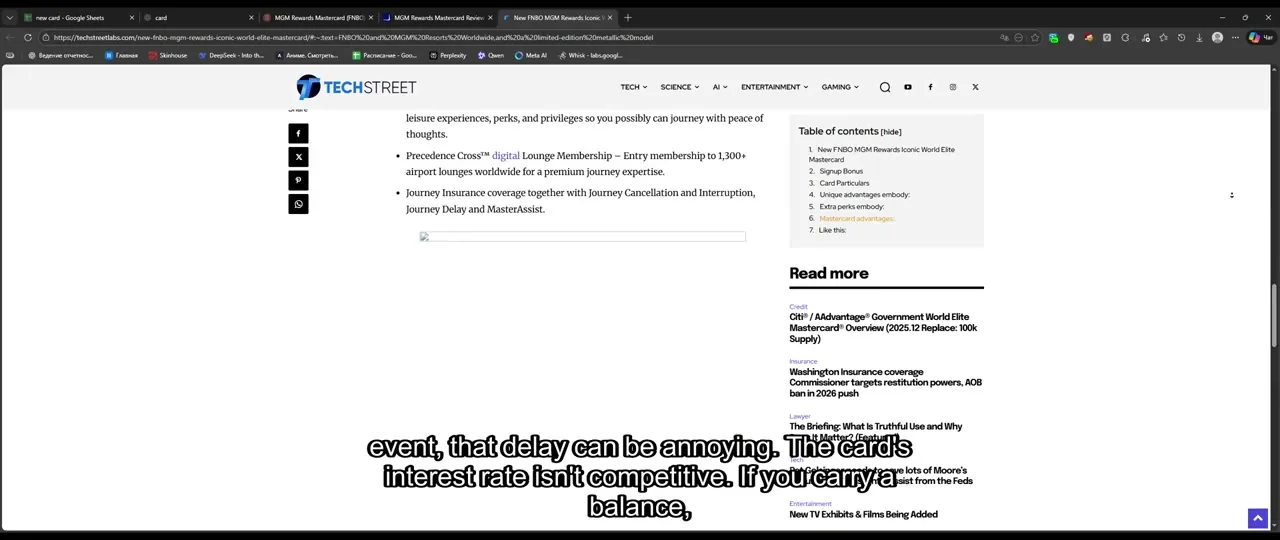Click the back-to-top arrow button
The image size is (1280, 540).
coord(1257,518)
